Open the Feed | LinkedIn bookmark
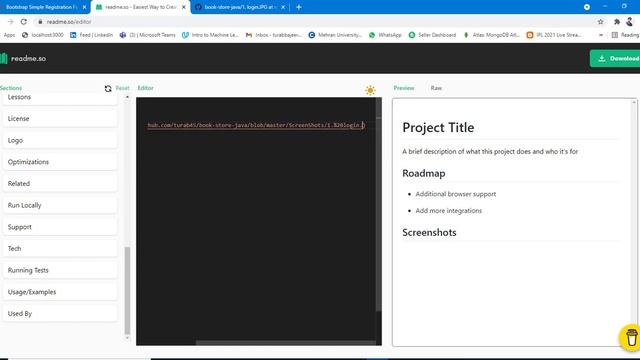 click(91, 35)
